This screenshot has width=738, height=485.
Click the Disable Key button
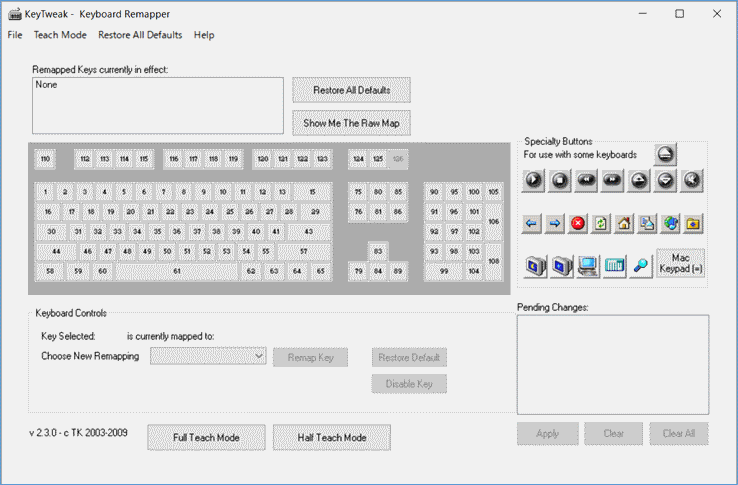pos(409,384)
